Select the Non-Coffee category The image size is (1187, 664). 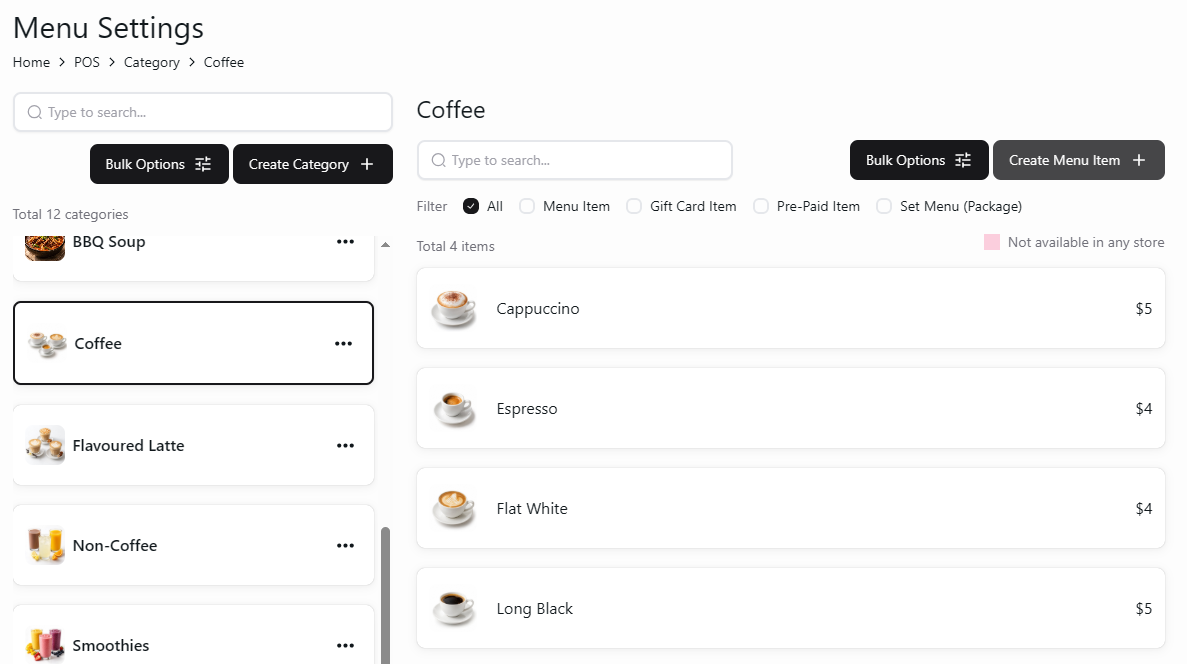coord(193,545)
